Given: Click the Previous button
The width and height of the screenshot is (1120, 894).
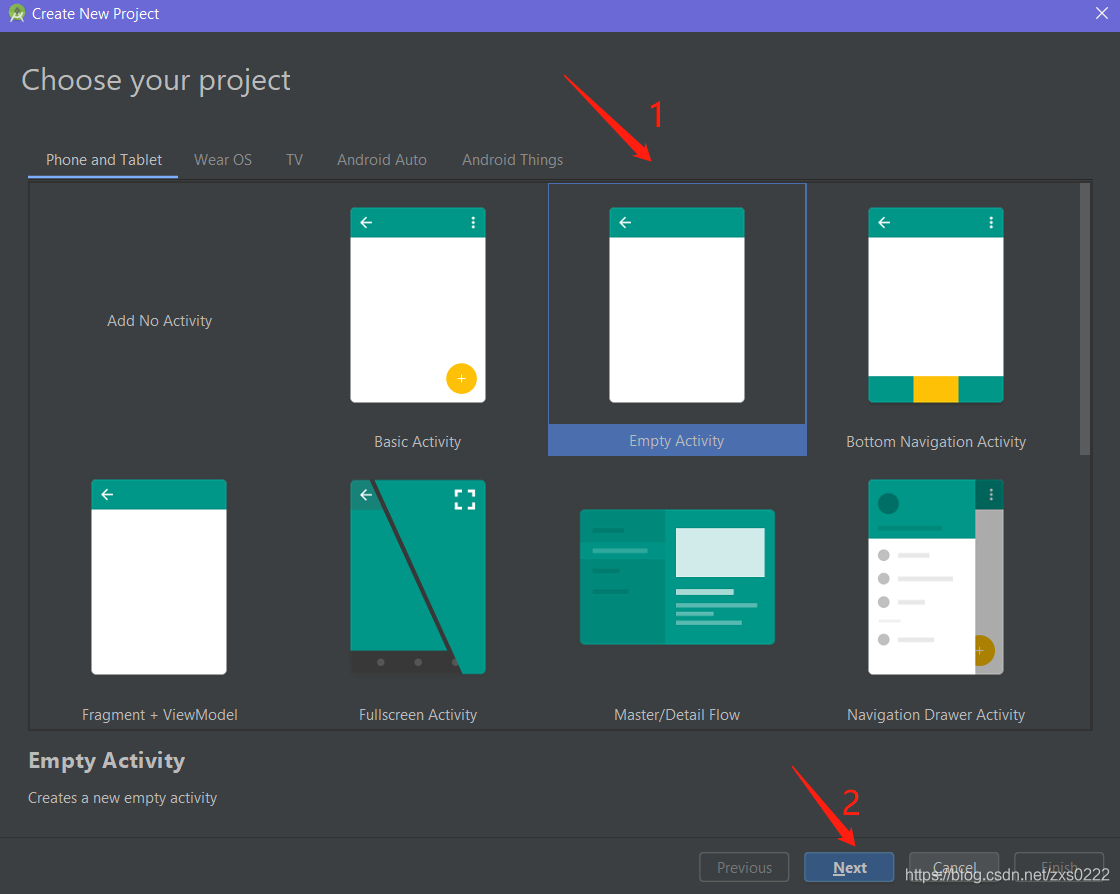Looking at the screenshot, I should (744, 867).
